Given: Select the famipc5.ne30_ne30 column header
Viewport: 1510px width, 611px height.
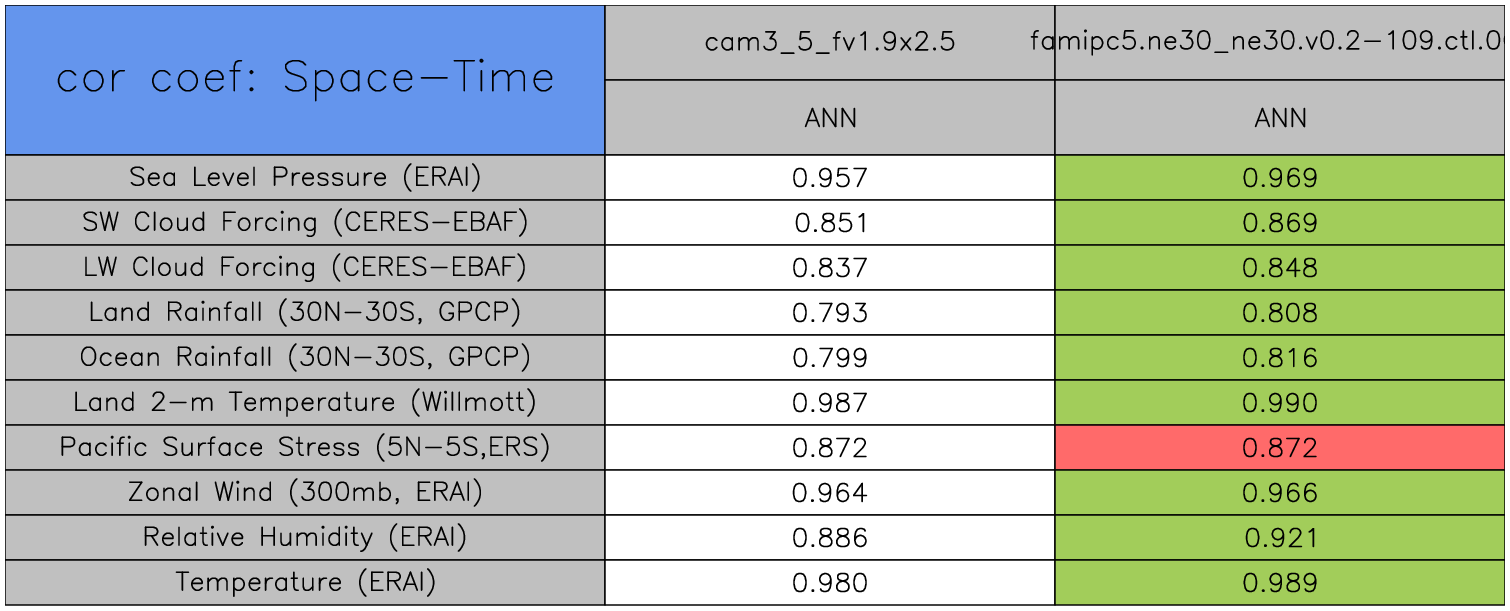Looking at the screenshot, I should [1280, 42].
